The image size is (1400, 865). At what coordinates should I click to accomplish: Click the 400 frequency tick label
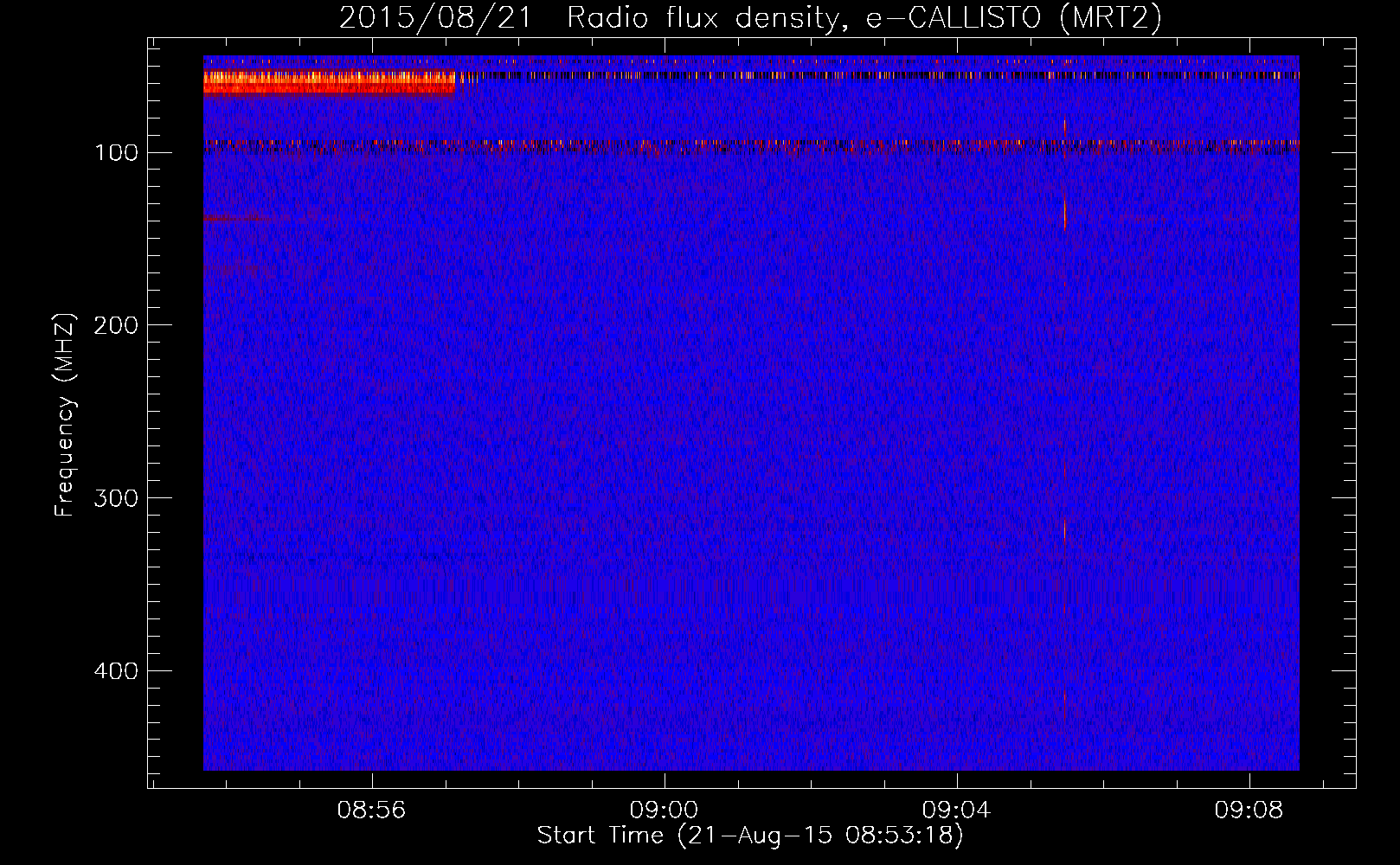pyautogui.click(x=117, y=671)
